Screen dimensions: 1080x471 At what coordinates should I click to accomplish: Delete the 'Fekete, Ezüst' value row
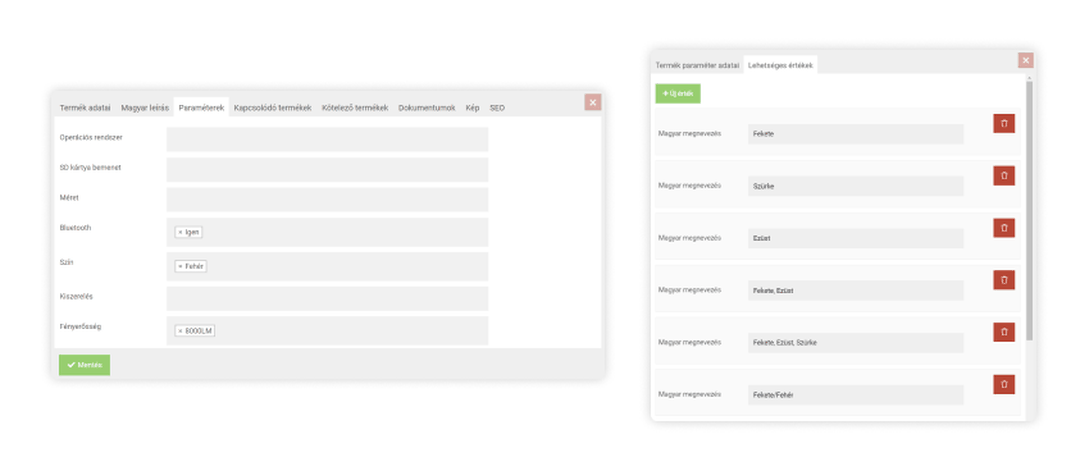1004,280
